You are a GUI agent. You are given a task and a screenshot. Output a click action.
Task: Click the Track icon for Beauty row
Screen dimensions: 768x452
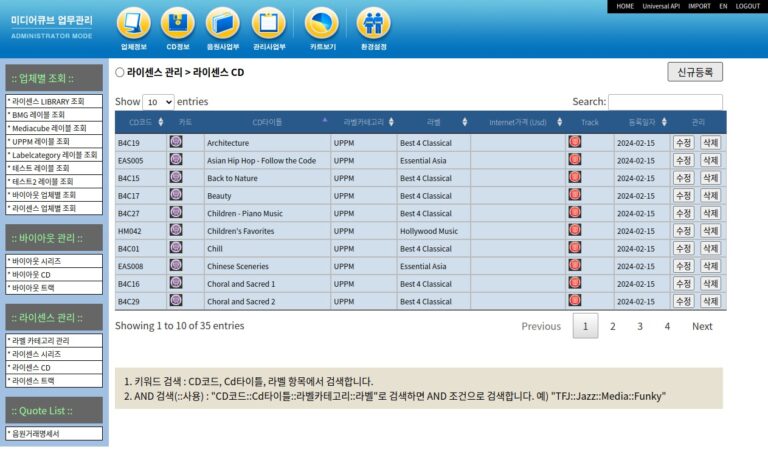pyautogui.click(x=575, y=195)
